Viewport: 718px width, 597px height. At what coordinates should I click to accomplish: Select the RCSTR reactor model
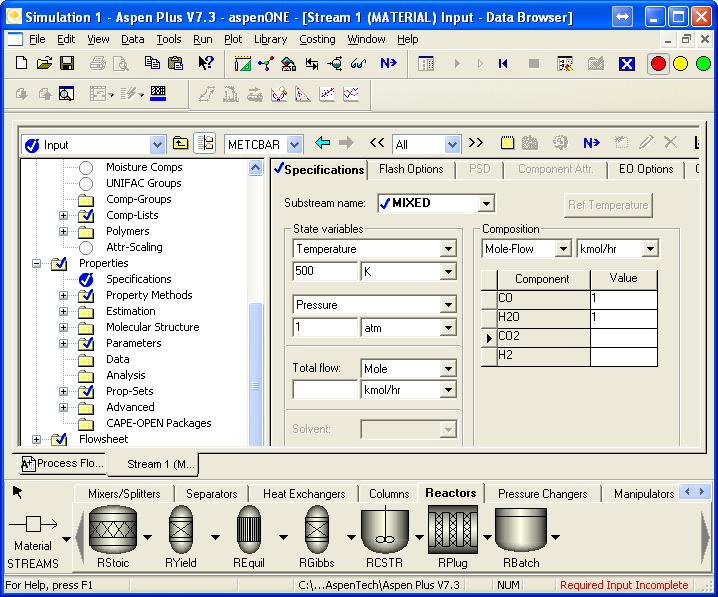click(x=385, y=530)
